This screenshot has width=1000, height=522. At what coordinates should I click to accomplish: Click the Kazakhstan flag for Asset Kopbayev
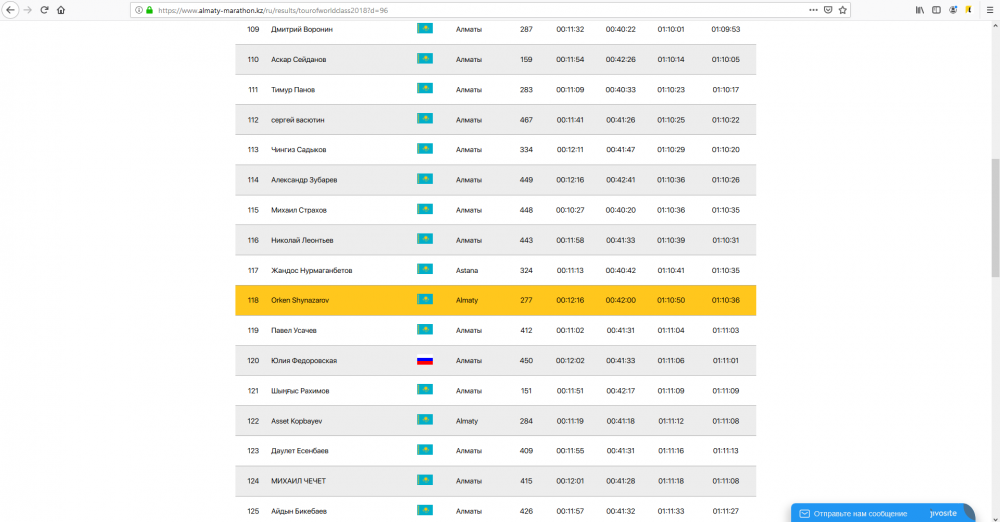click(x=424, y=421)
